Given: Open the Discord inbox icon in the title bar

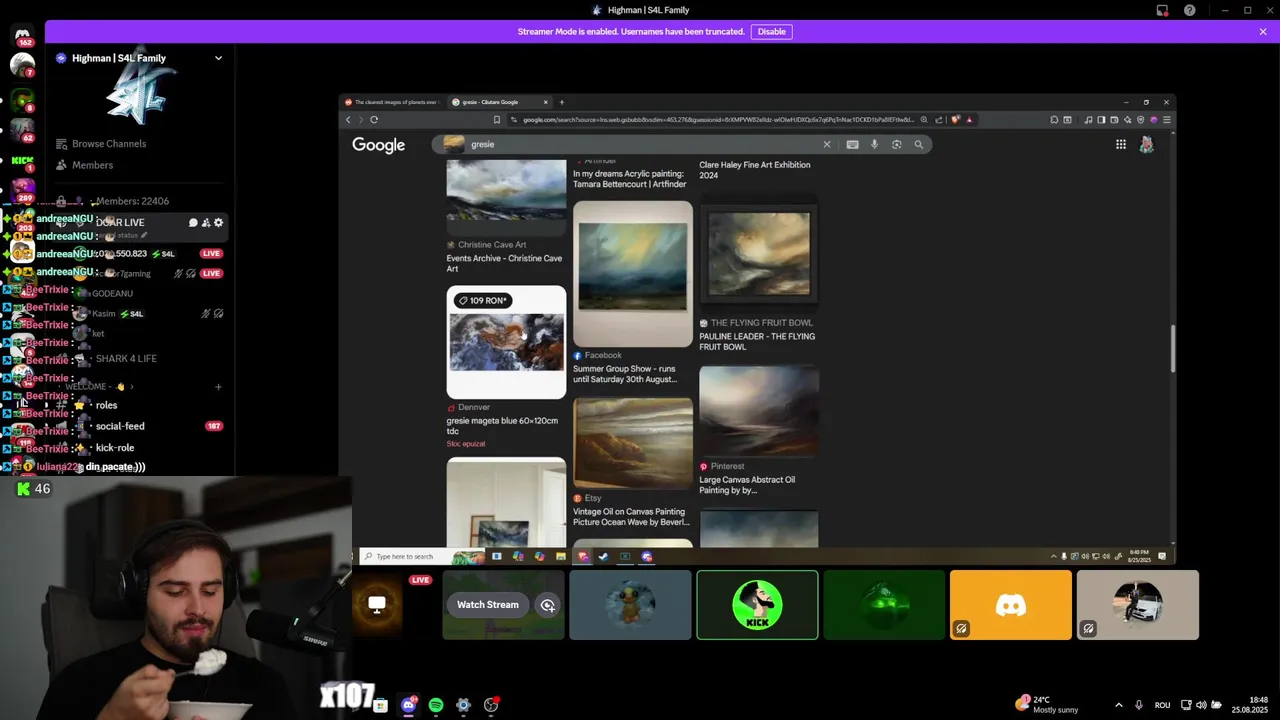Looking at the screenshot, I should pyautogui.click(x=1162, y=10).
